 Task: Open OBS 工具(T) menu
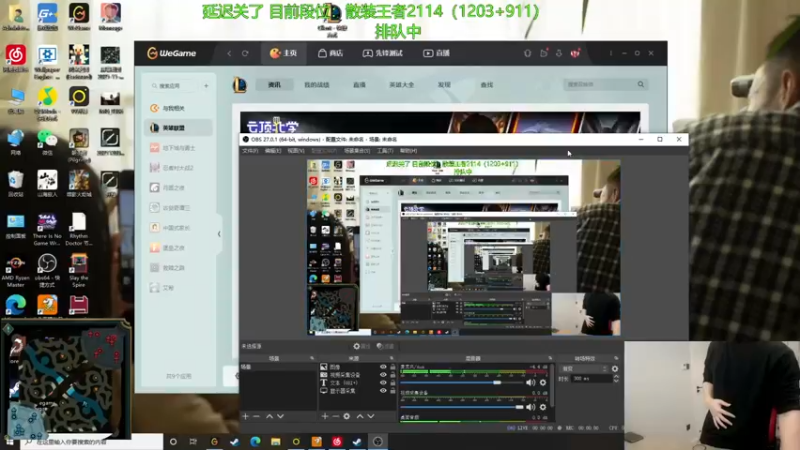click(385, 151)
